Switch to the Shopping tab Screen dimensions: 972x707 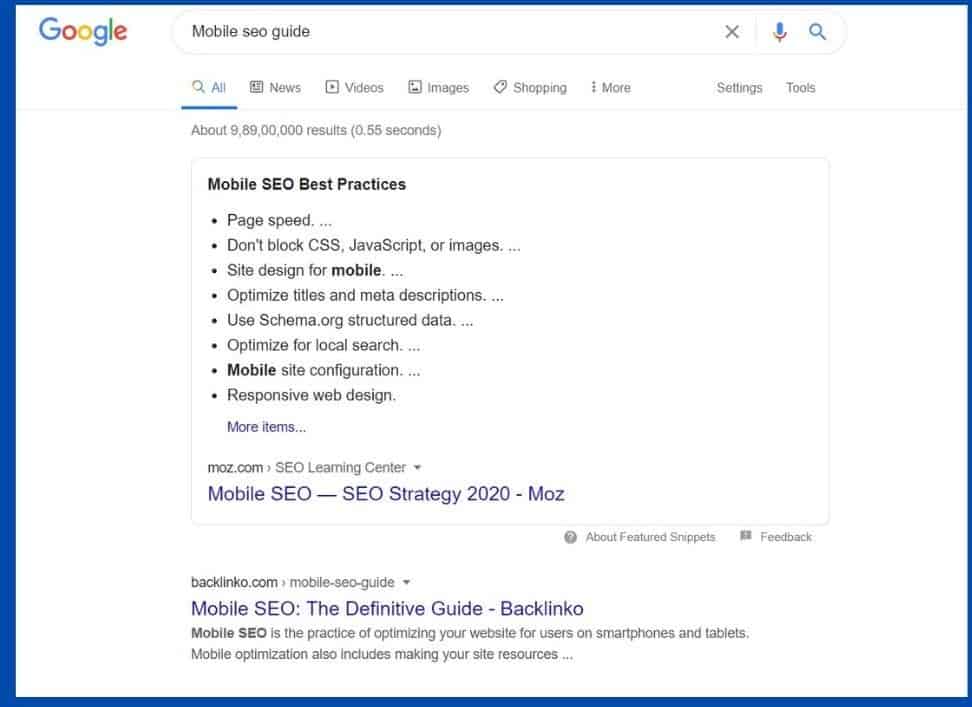530,87
